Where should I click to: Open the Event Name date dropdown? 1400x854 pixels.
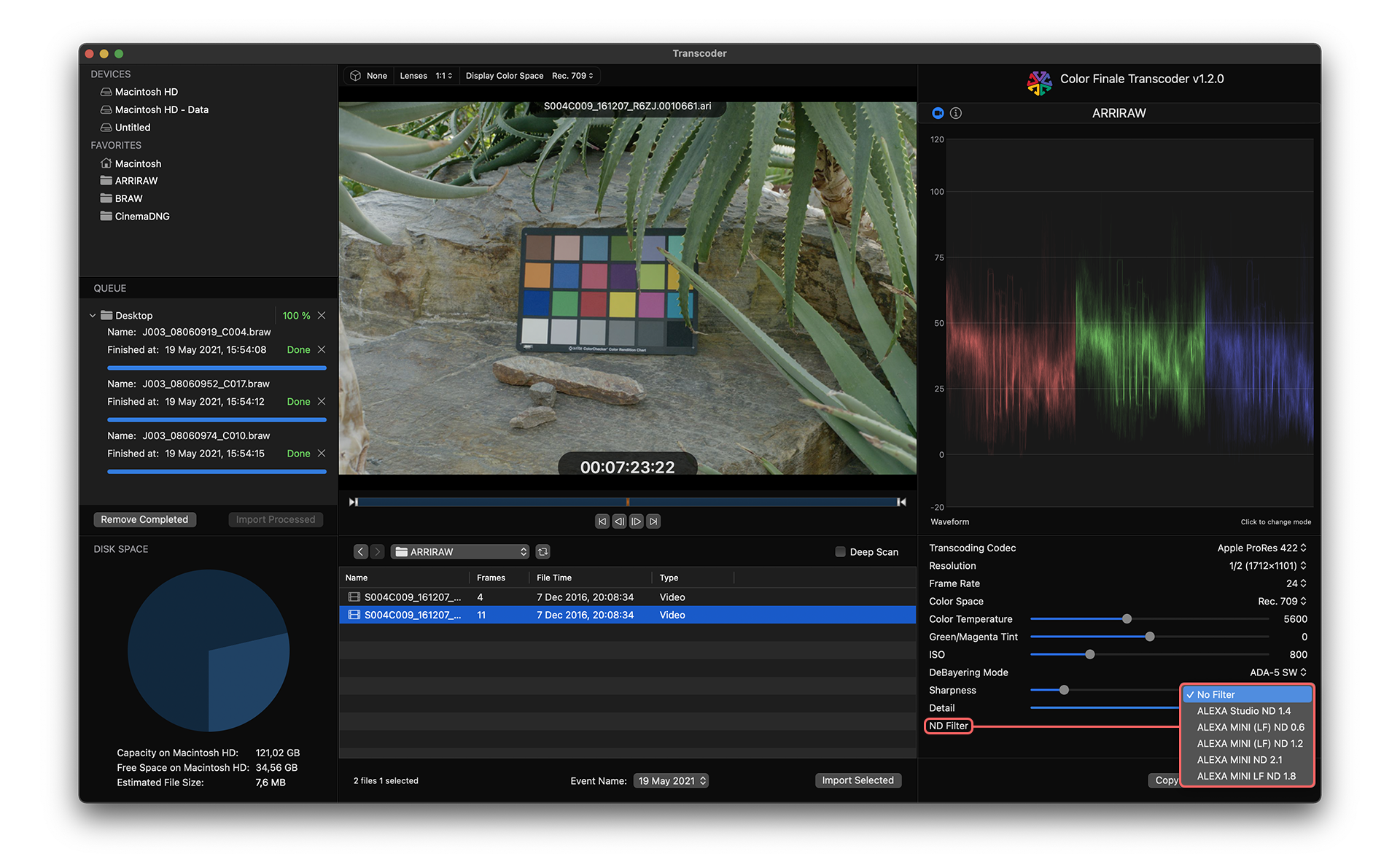click(x=672, y=781)
